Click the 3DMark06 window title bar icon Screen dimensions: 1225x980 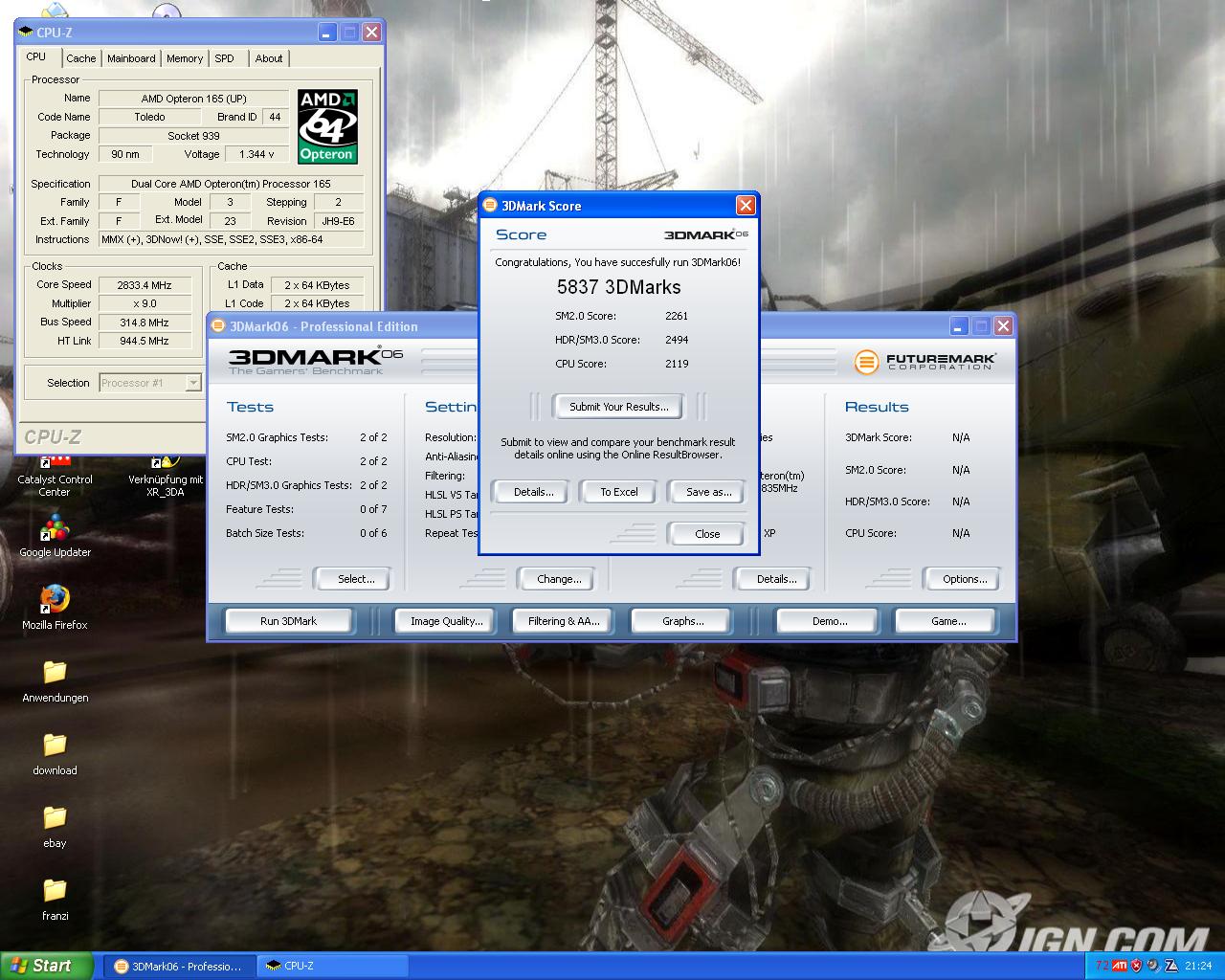point(219,325)
